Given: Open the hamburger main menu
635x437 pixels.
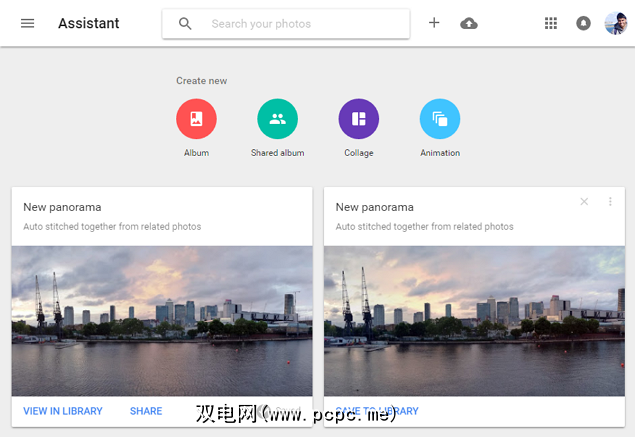Looking at the screenshot, I should click(28, 23).
